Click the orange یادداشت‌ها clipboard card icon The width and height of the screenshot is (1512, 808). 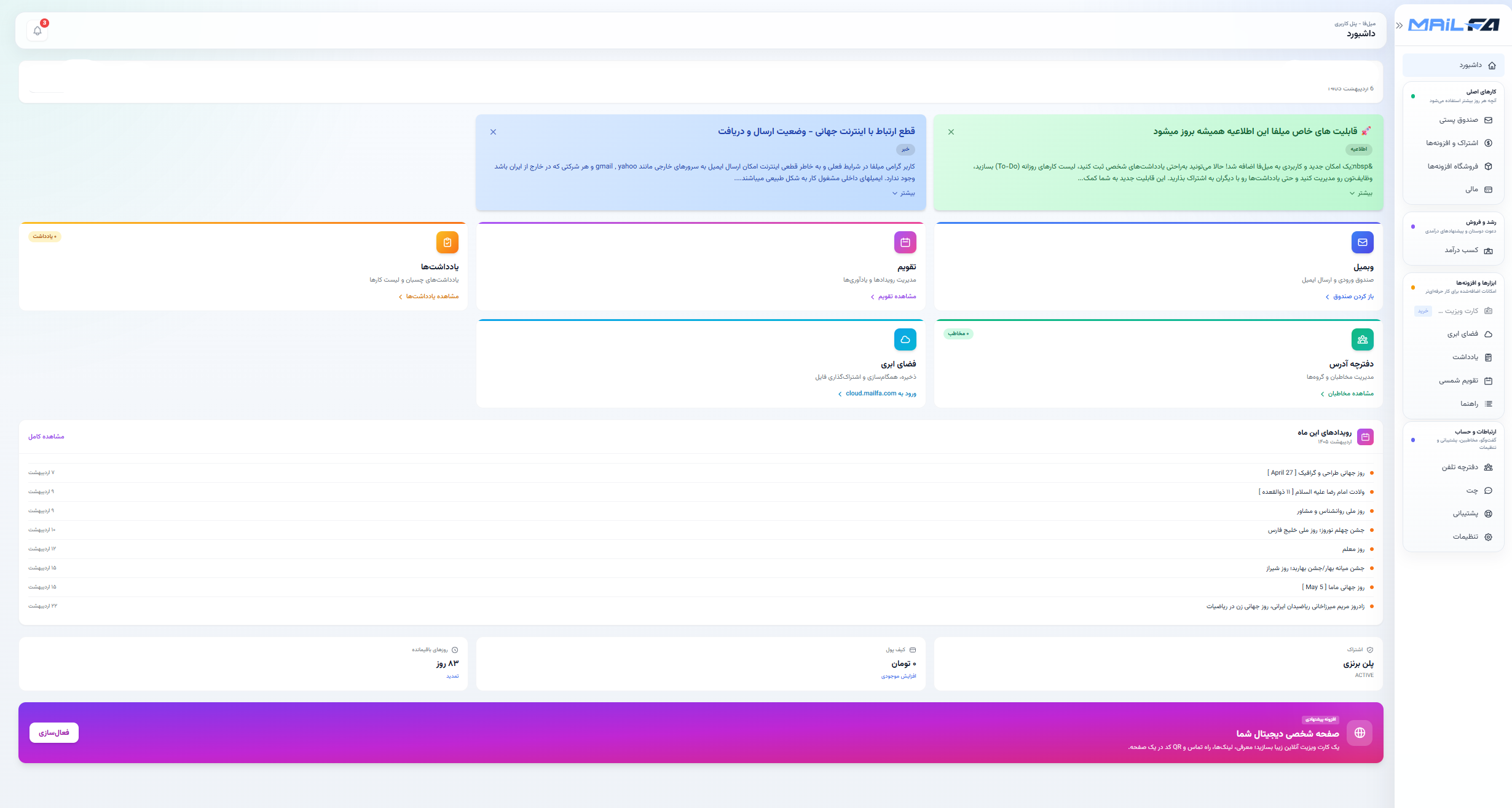tap(447, 242)
